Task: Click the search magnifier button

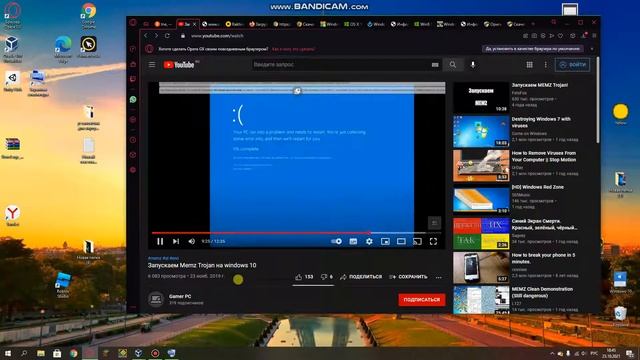Action: pyautogui.click(x=453, y=64)
